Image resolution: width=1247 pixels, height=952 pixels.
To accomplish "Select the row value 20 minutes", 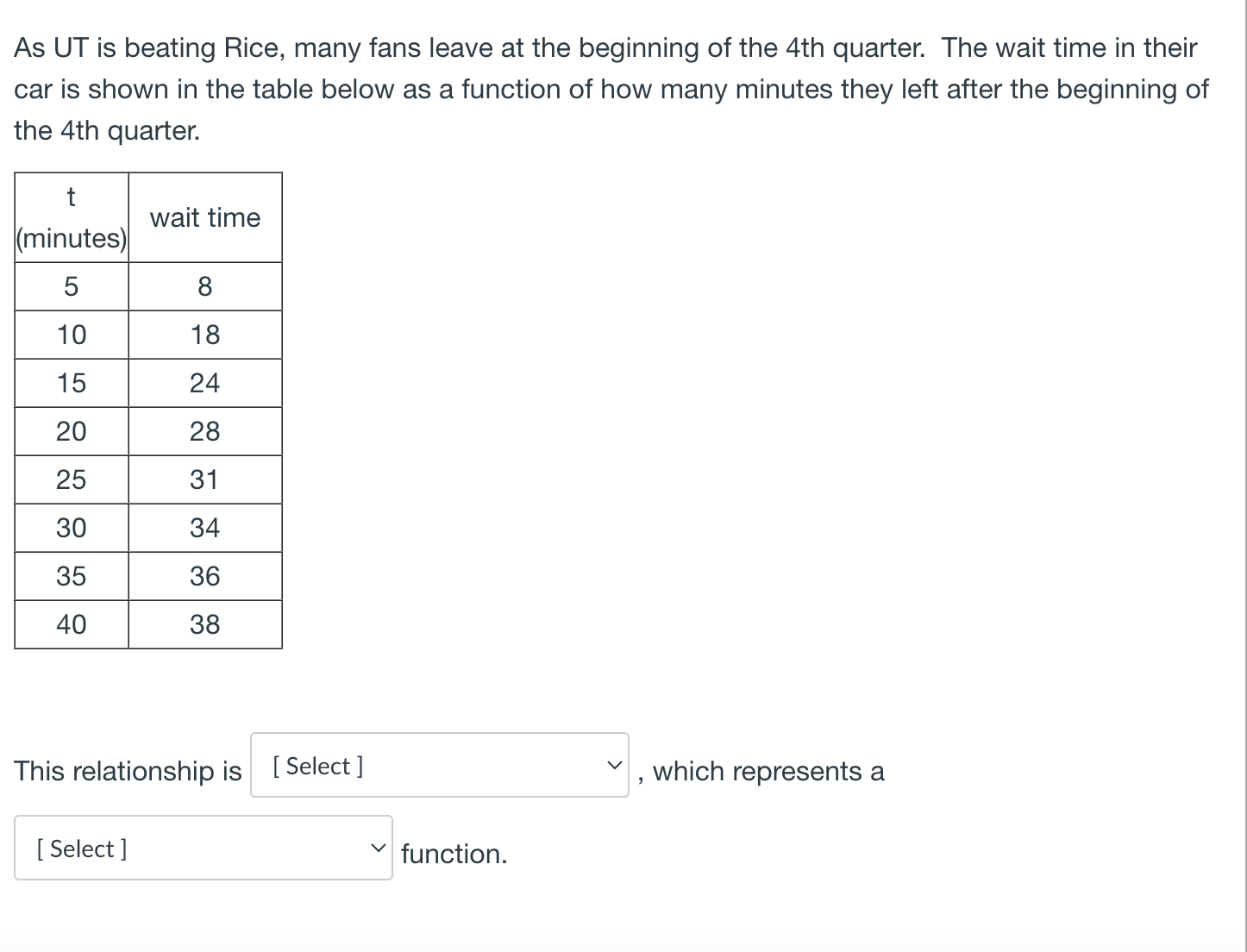I will 71,431.
